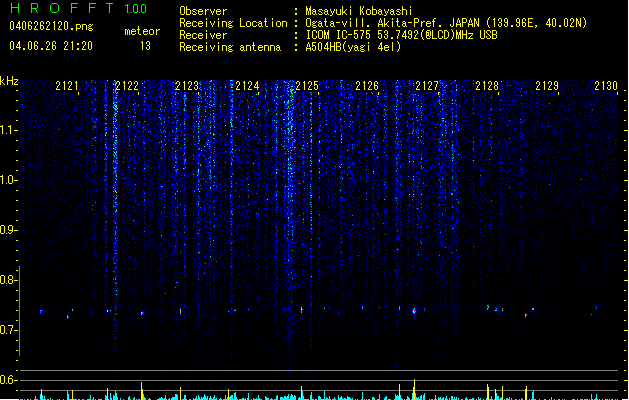Click the 2126 time marker
The width and height of the screenshot is (629, 400).
click(367, 86)
